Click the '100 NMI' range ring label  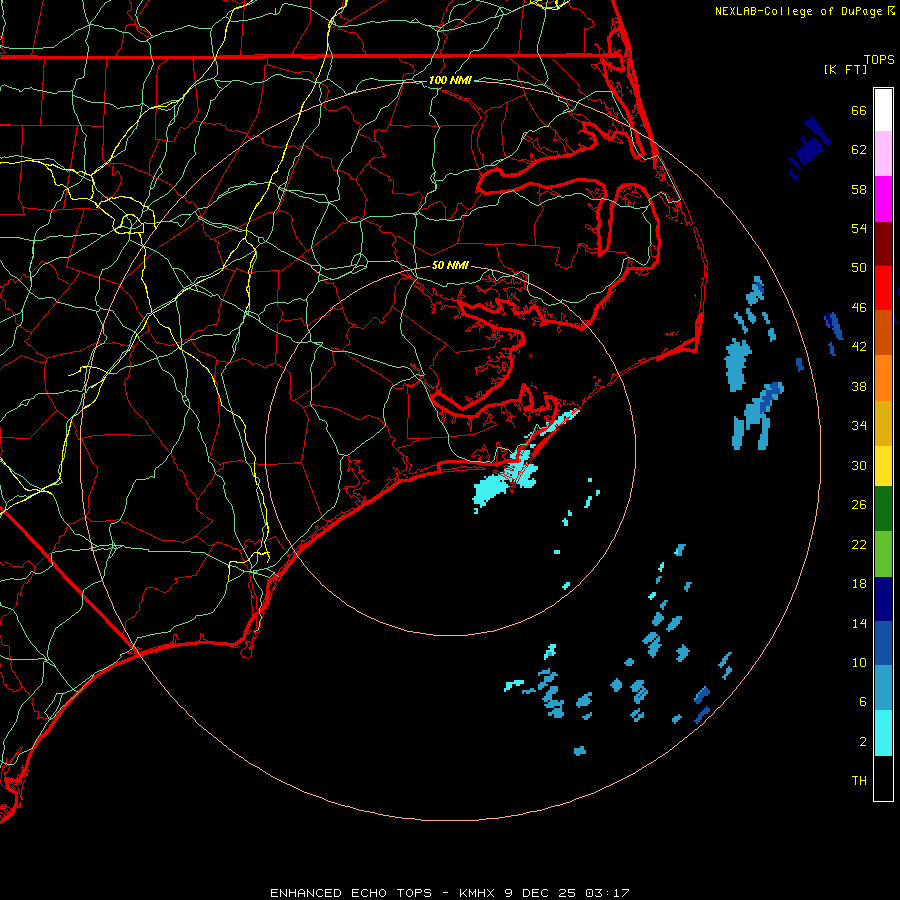point(450,80)
